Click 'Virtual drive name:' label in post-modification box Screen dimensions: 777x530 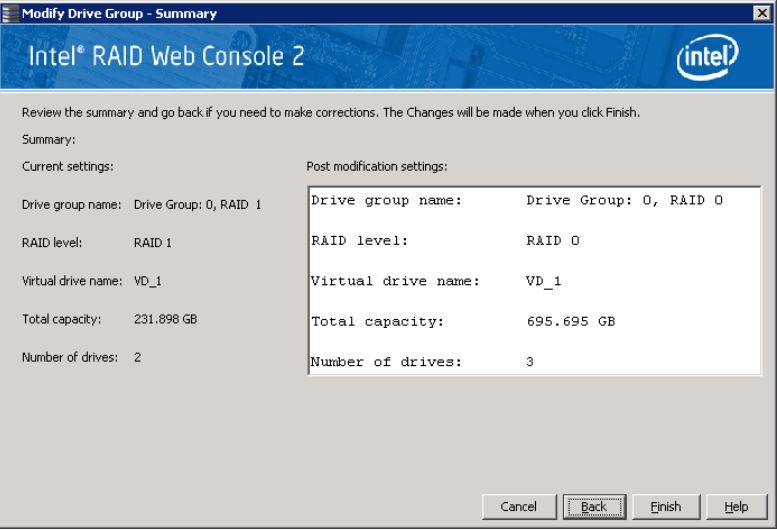pos(395,281)
